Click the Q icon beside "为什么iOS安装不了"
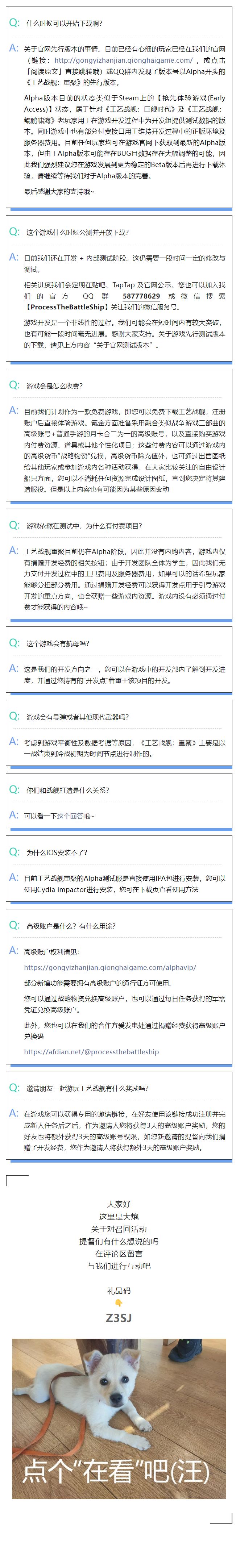 click(14, 852)
